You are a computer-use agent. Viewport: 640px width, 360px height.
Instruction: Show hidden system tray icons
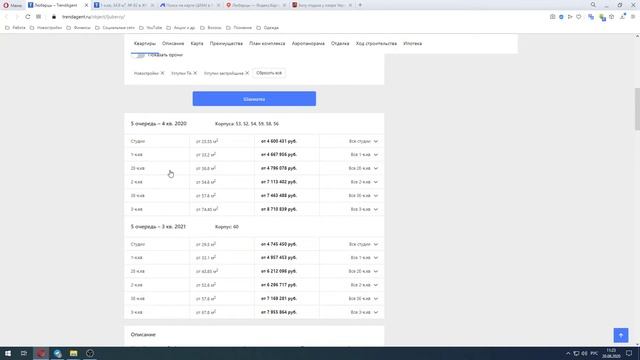568,353
